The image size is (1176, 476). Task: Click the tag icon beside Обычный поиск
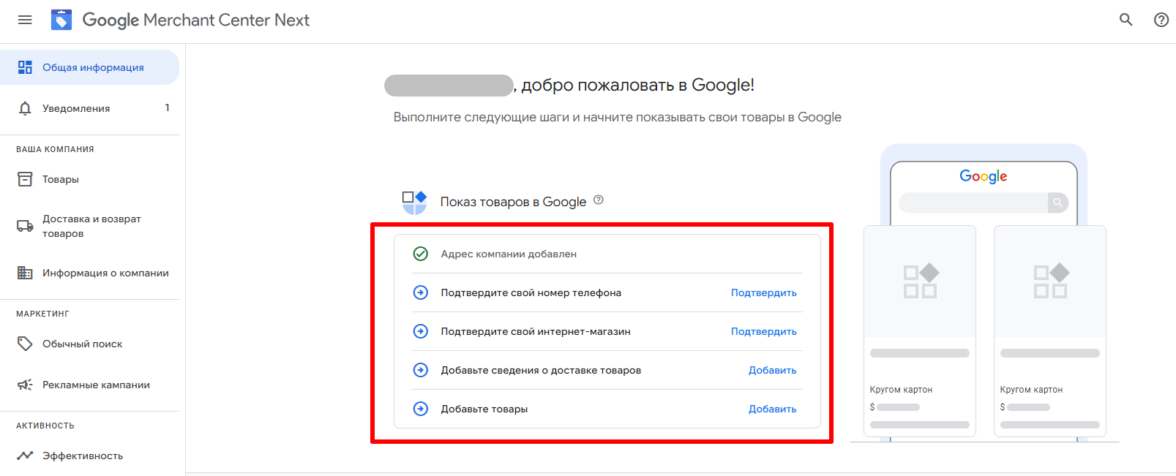point(25,344)
